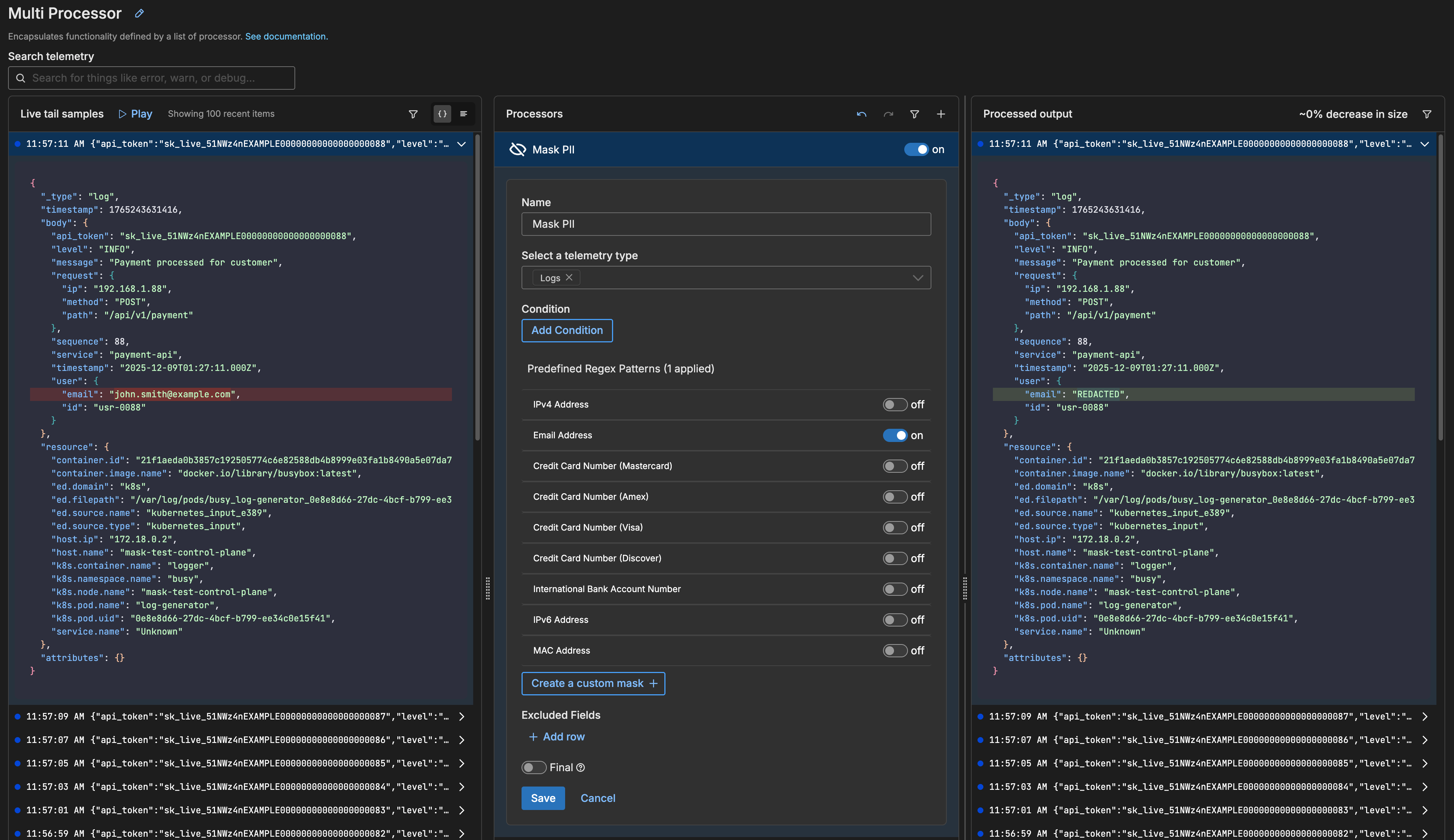Add a processor with the plus icon
The image size is (1454, 840).
coord(941,114)
